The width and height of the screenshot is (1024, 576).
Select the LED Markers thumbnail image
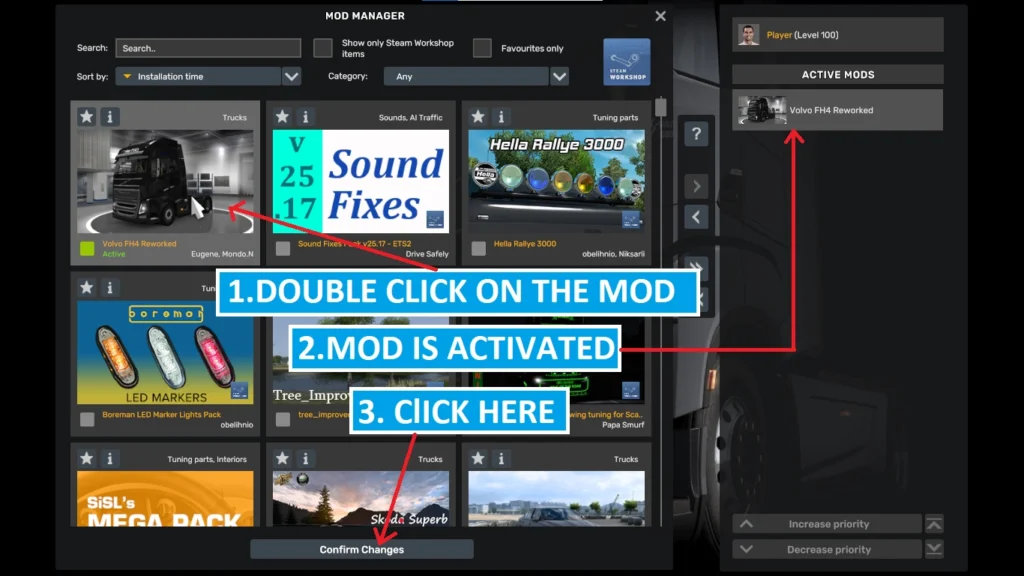coord(165,353)
